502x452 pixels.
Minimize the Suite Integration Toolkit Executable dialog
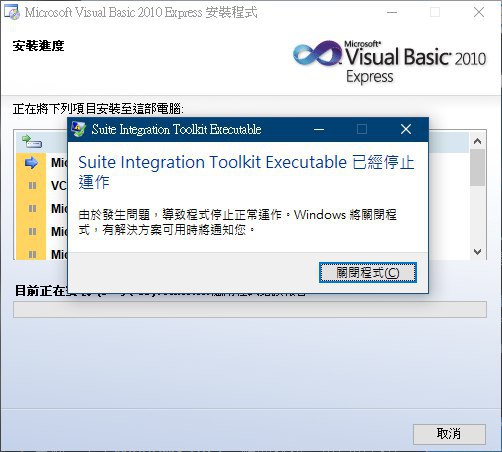coord(319,129)
